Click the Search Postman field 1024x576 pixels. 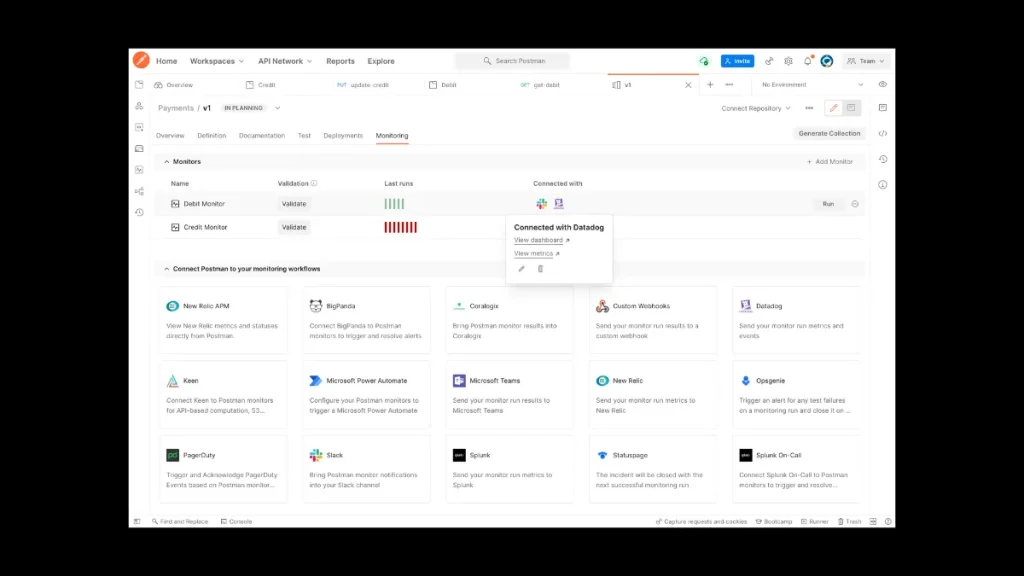tap(513, 61)
